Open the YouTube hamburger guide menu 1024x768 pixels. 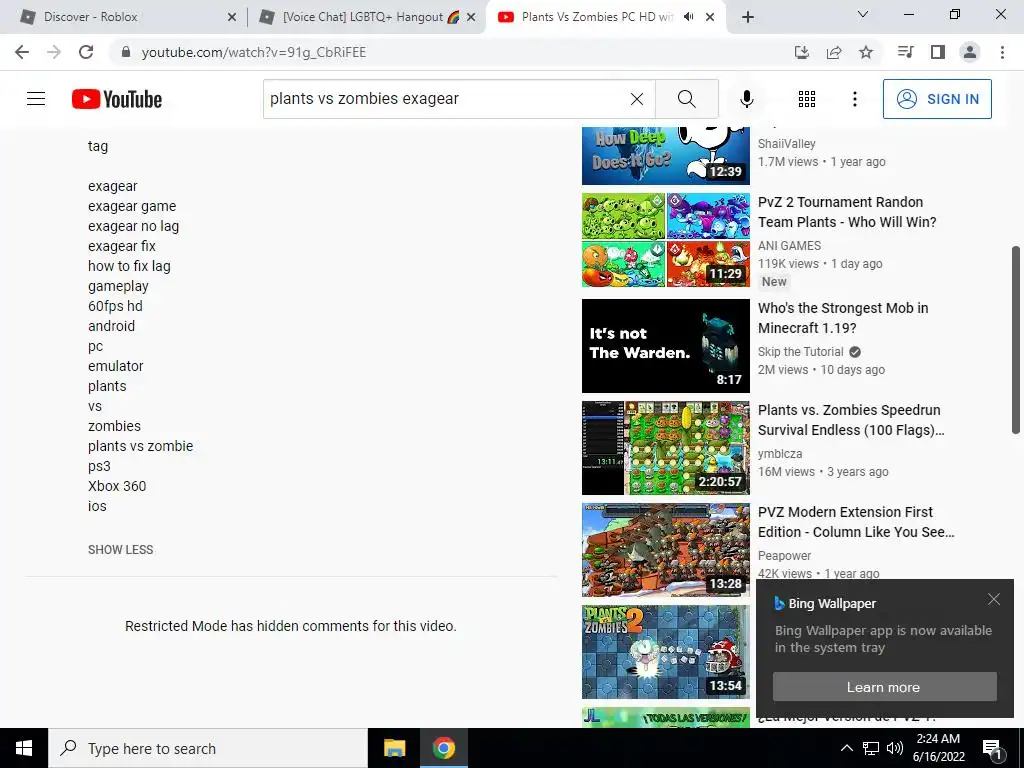pos(36,99)
